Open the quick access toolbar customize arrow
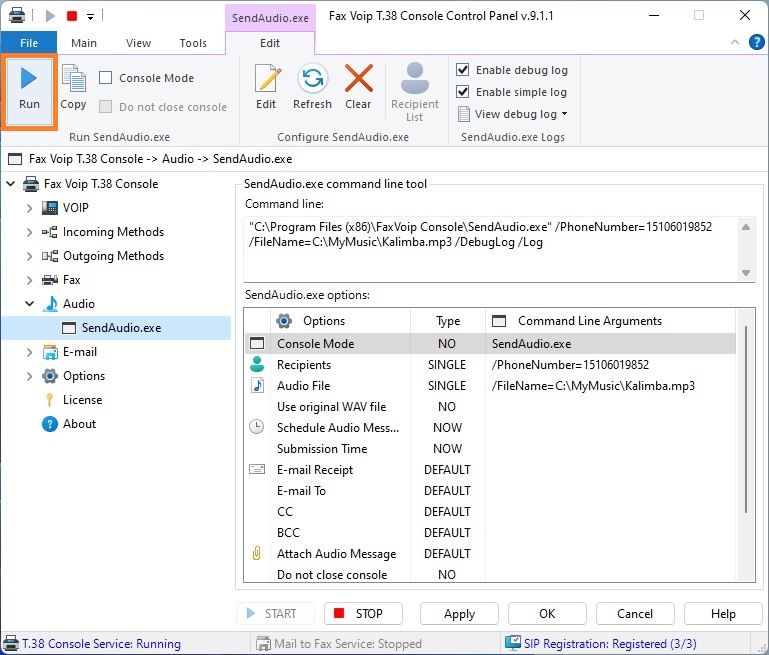Viewport: 769px width, 655px height. (x=90, y=17)
